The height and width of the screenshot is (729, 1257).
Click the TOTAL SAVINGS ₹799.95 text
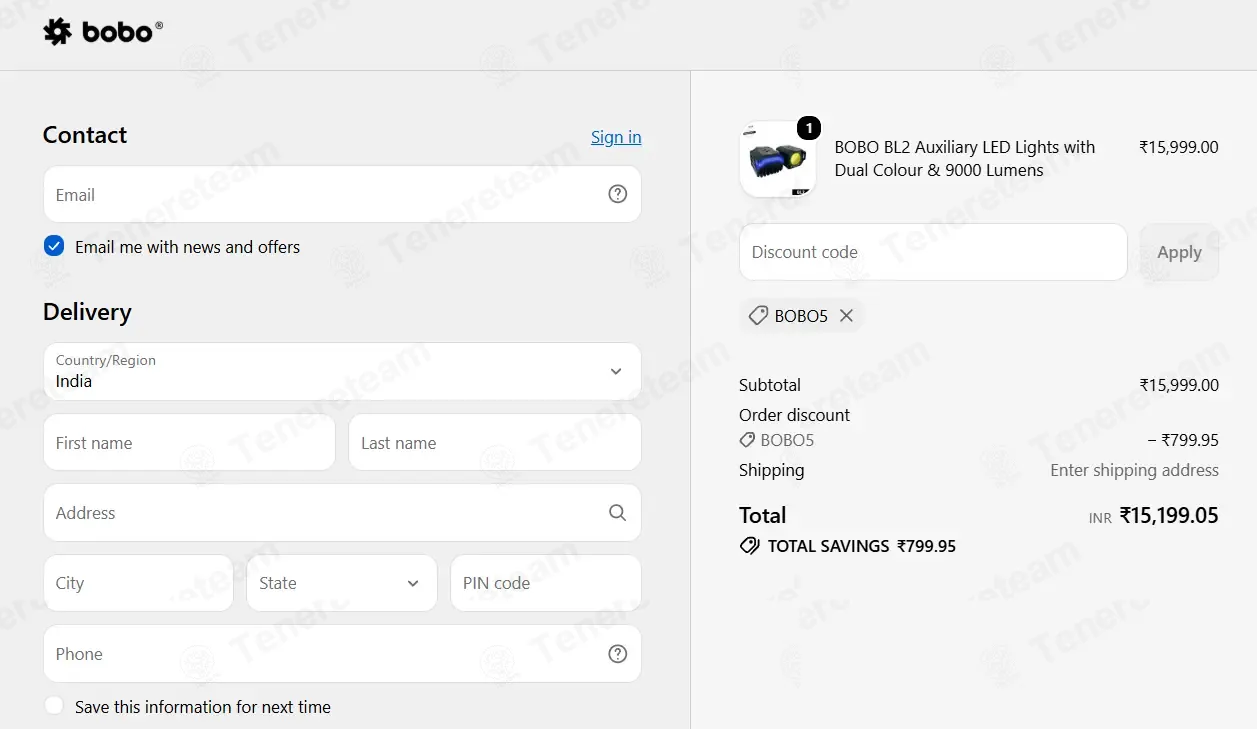click(x=861, y=546)
